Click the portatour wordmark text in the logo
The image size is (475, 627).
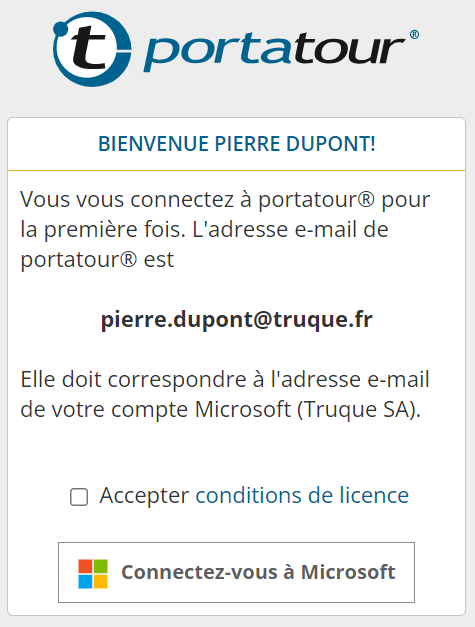275,50
